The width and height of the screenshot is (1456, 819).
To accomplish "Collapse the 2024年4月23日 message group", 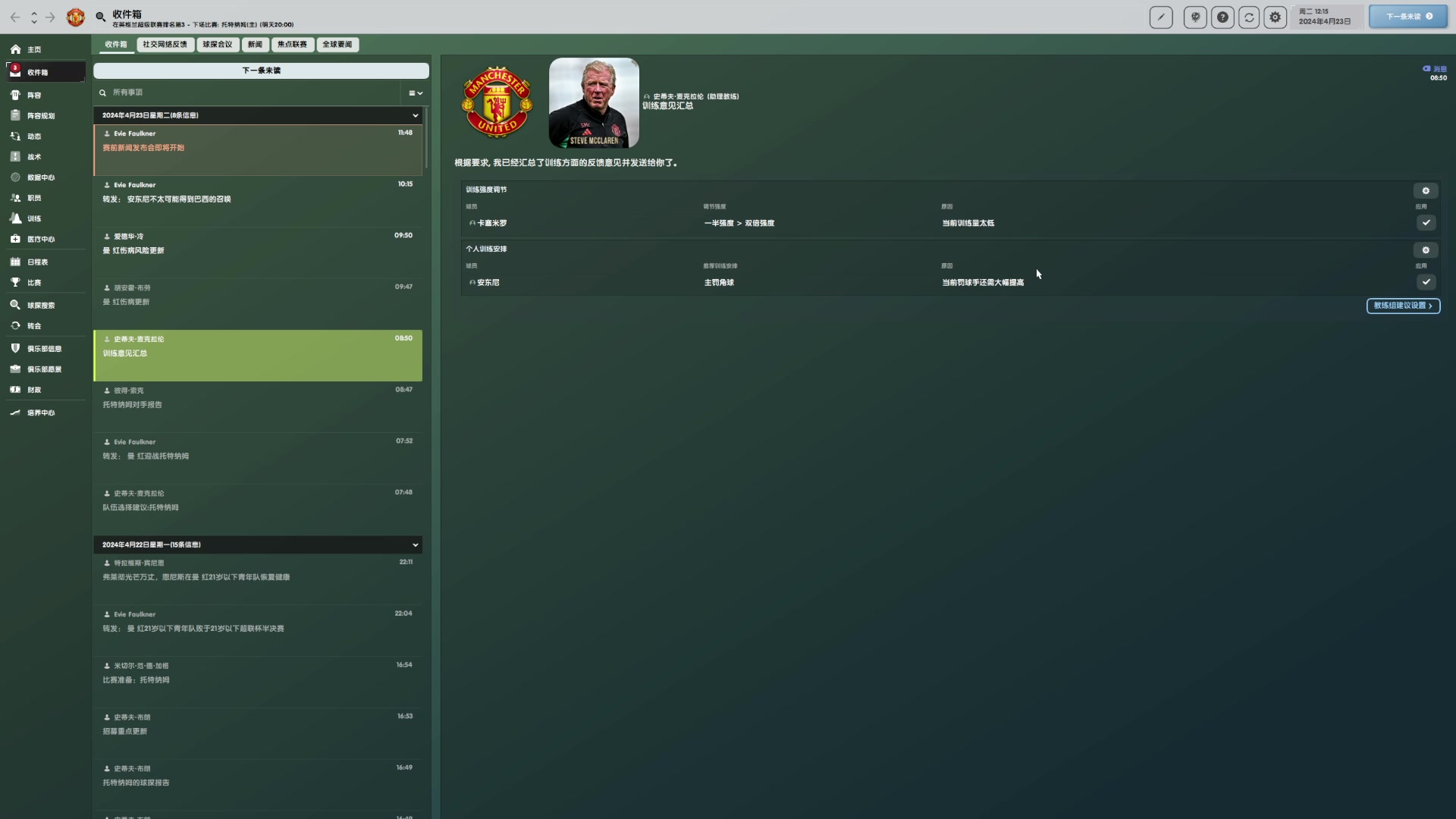I will click(x=415, y=115).
